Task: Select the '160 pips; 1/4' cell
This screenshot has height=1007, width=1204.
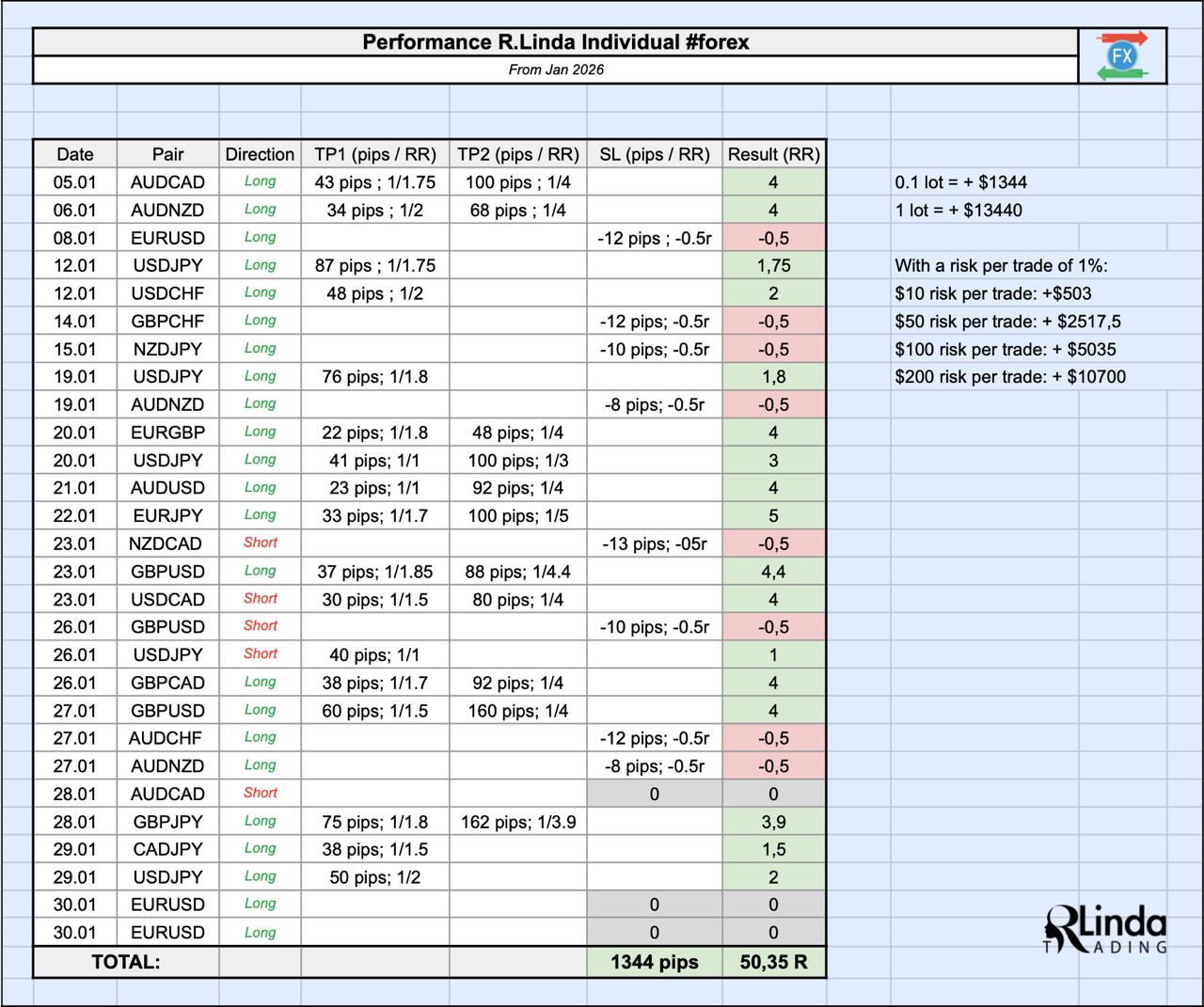Action: point(518,711)
